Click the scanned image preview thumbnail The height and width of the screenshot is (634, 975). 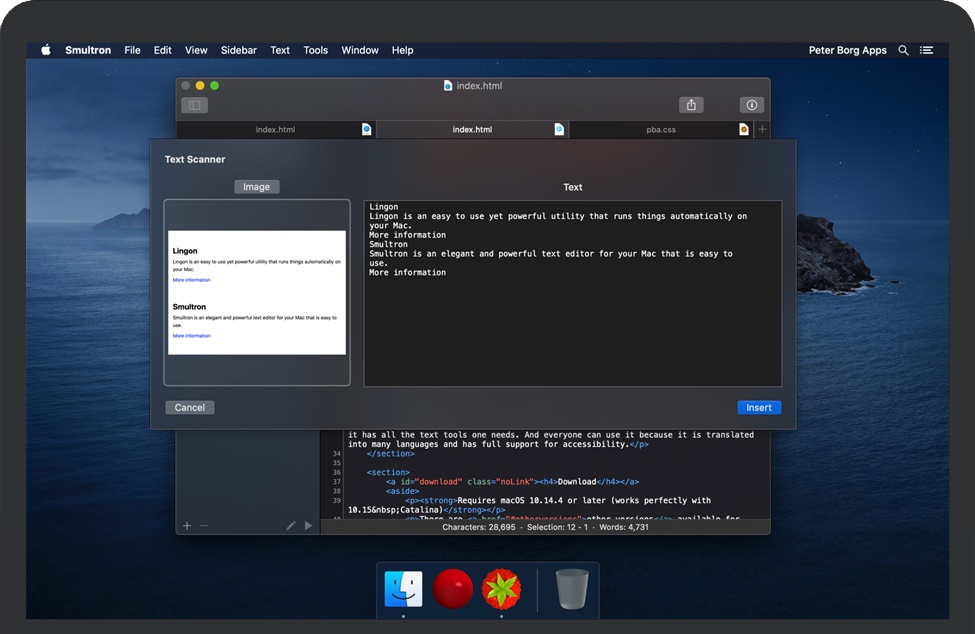click(x=257, y=292)
